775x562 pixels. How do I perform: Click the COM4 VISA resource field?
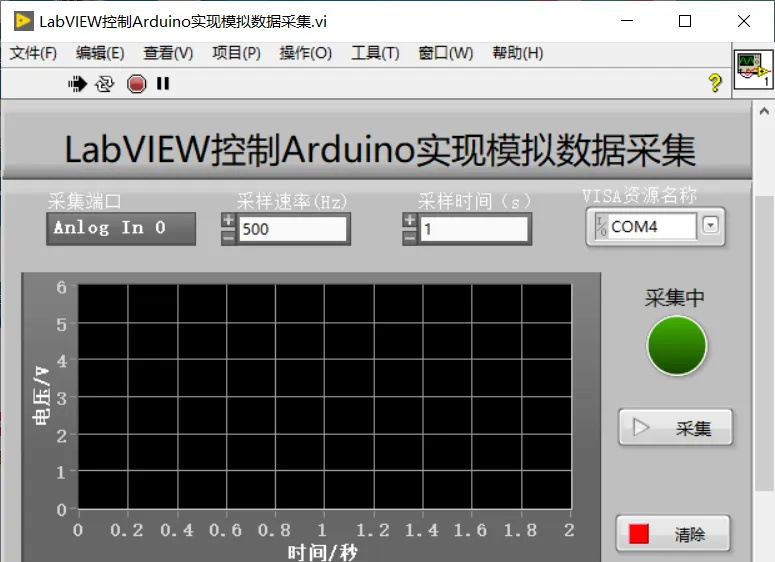(651, 227)
